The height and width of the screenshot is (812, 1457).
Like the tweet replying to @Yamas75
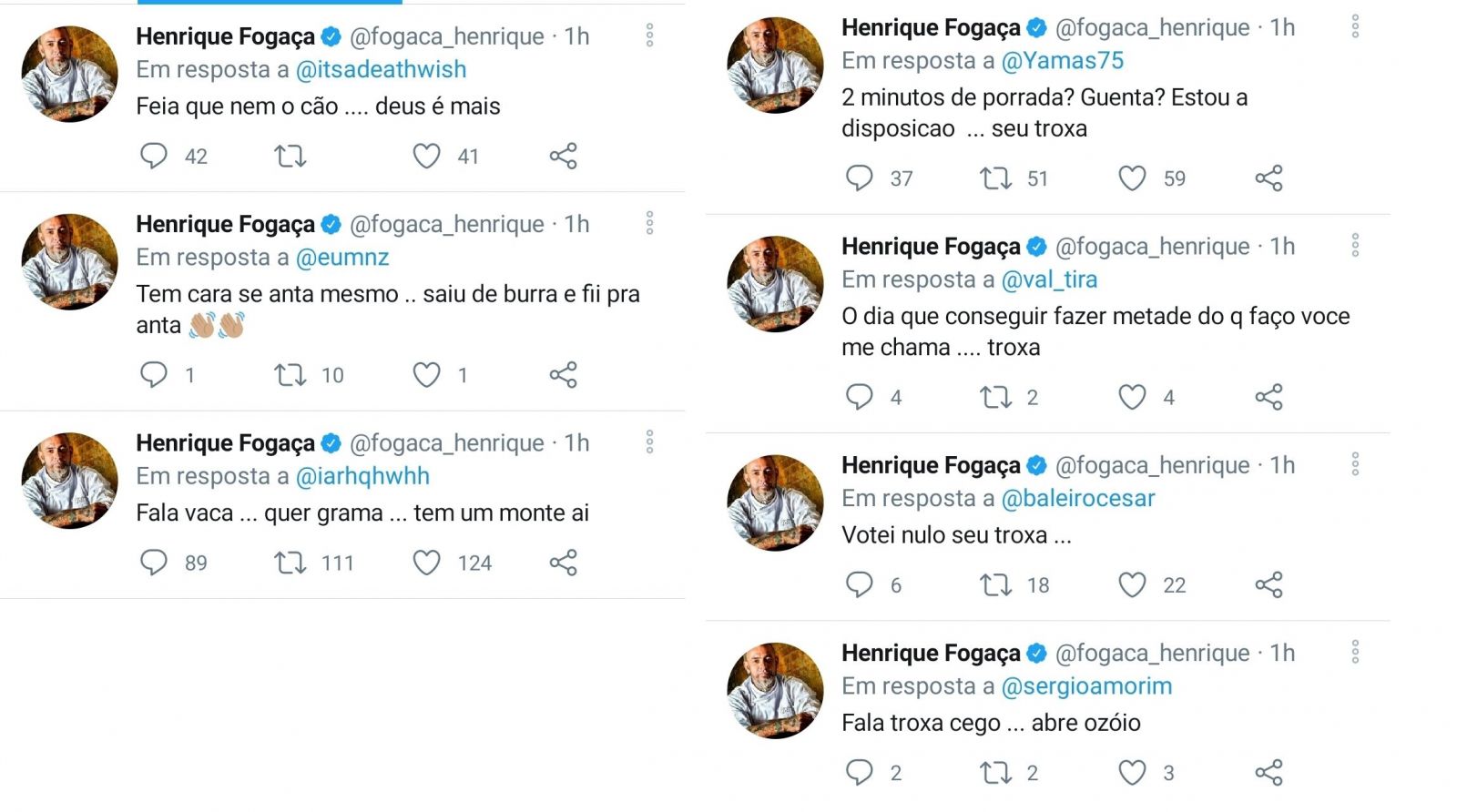pyautogui.click(x=1132, y=178)
